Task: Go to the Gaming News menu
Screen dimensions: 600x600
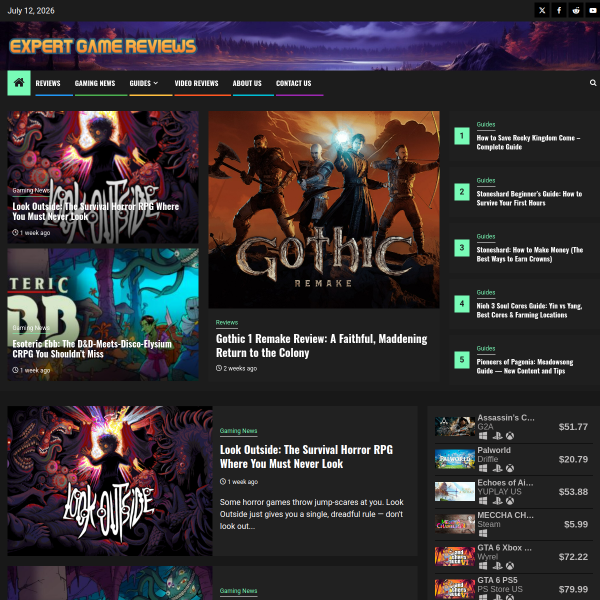Action: pyautogui.click(x=95, y=83)
